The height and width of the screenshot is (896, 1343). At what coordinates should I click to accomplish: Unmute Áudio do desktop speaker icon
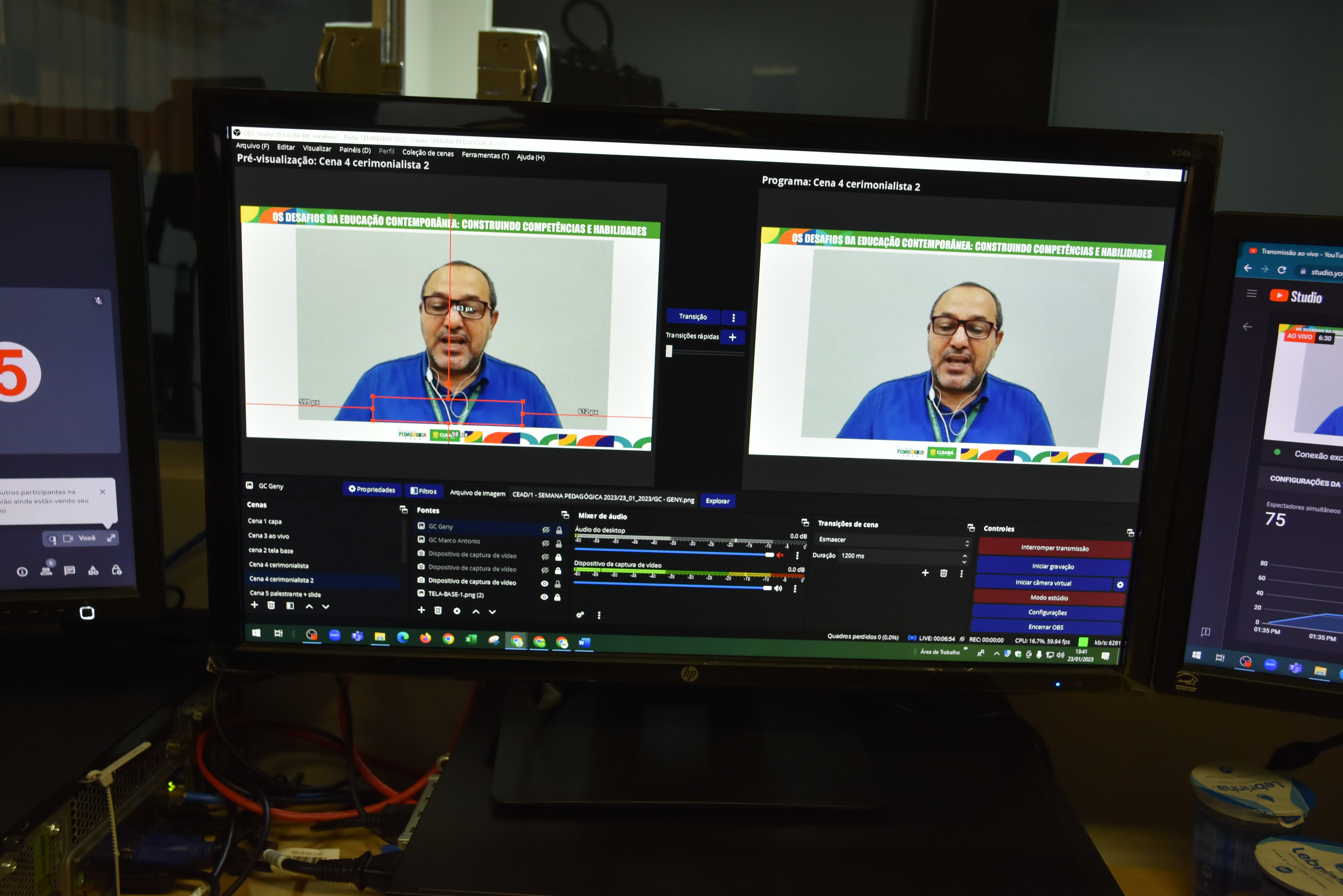[x=780, y=555]
